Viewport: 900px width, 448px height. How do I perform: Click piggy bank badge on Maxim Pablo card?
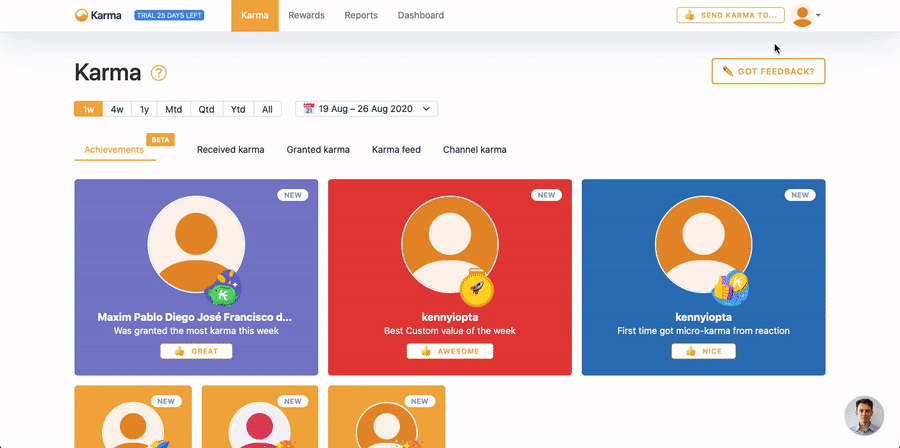pyautogui.click(x=223, y=289)
